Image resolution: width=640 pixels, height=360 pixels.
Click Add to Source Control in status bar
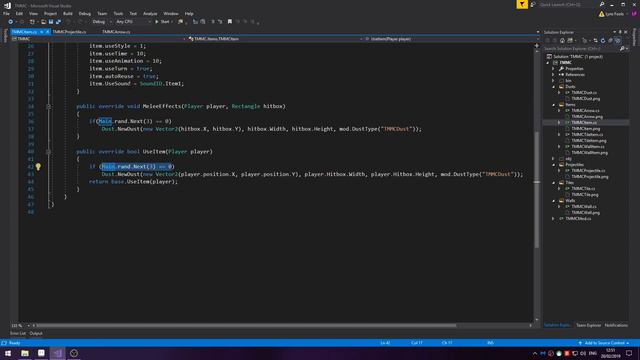click(x=604, y=343)
